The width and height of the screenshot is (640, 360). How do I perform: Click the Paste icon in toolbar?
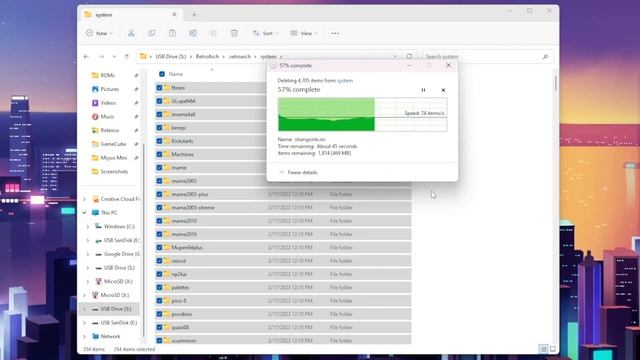point(172,33)
